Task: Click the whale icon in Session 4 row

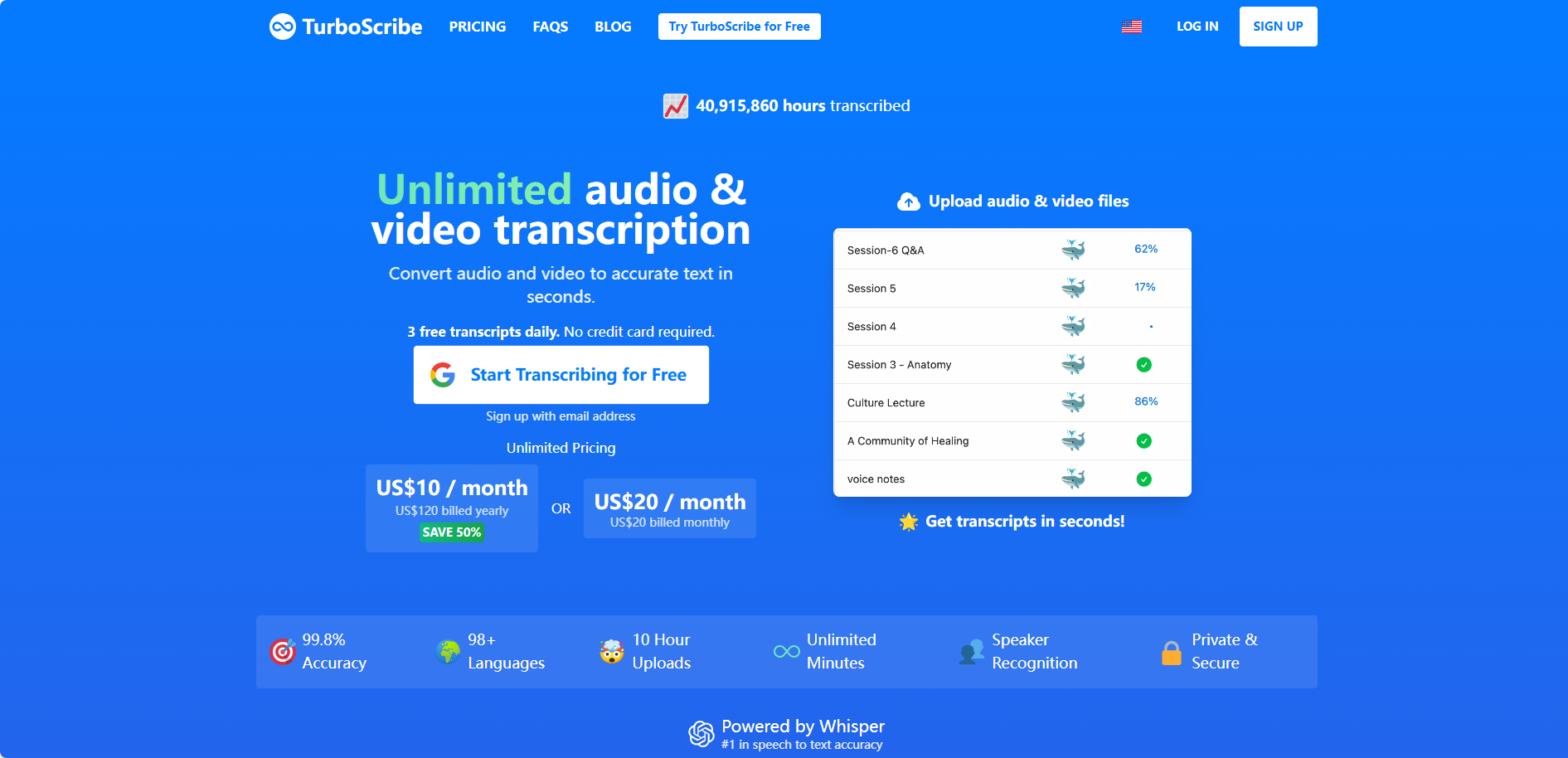Action: 1073,326
